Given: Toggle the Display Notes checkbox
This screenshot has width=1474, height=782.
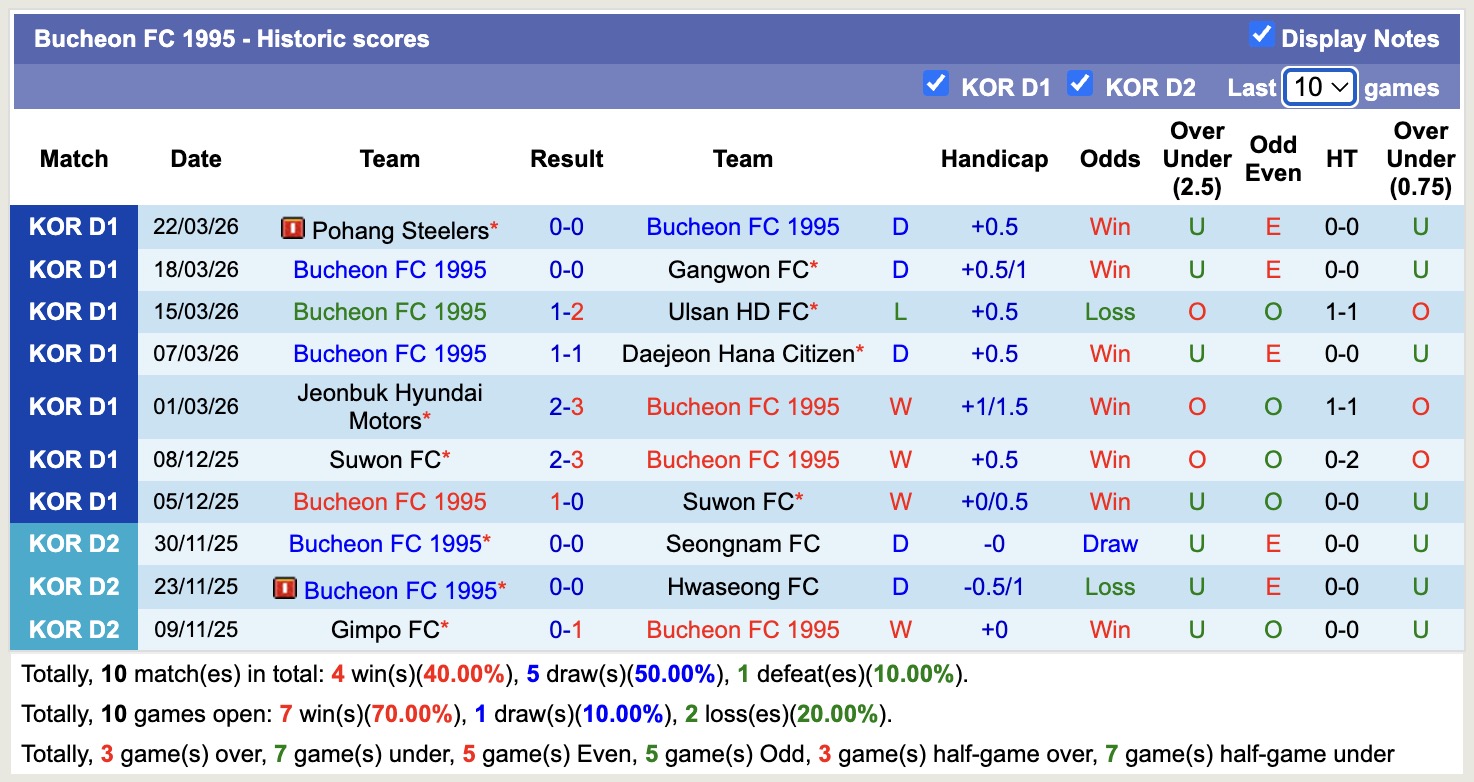Looking at the screenshot, I should [1261, 36].
